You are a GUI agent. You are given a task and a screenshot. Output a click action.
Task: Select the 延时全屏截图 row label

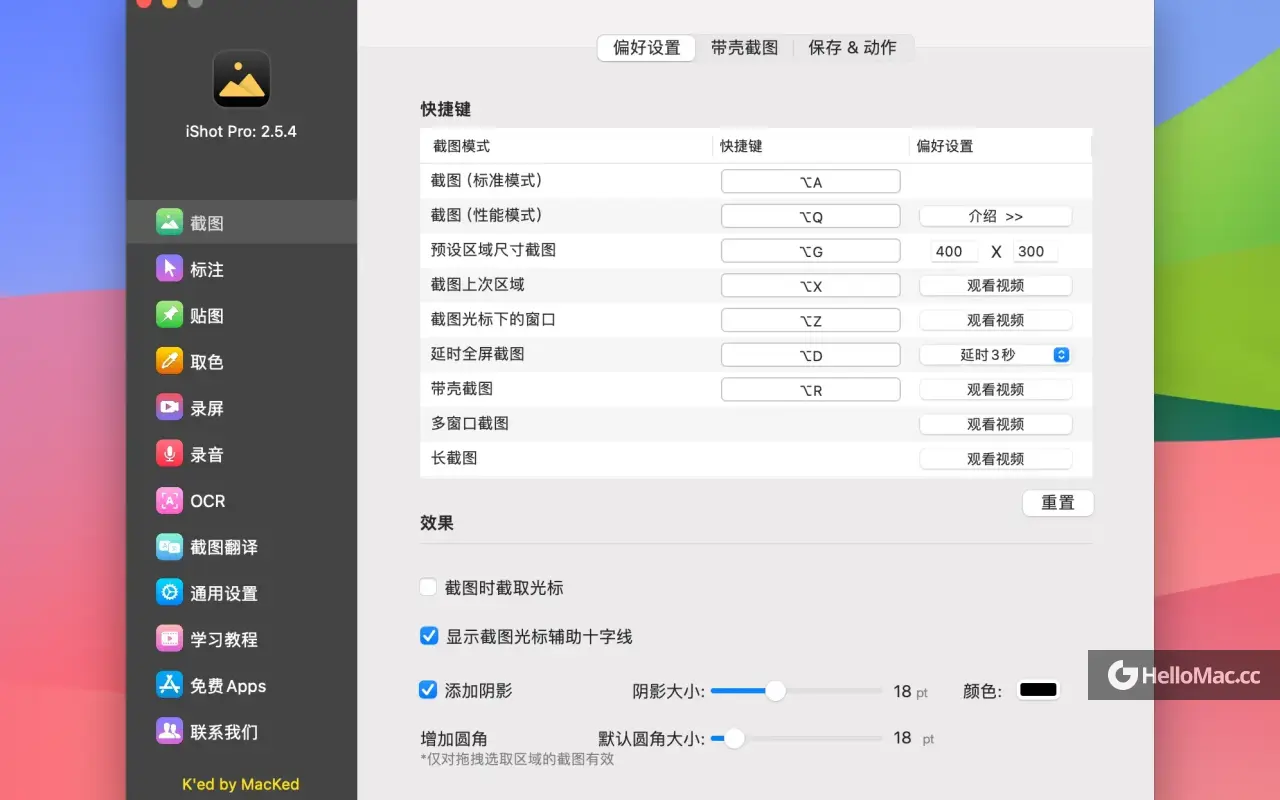pos(477,354)
